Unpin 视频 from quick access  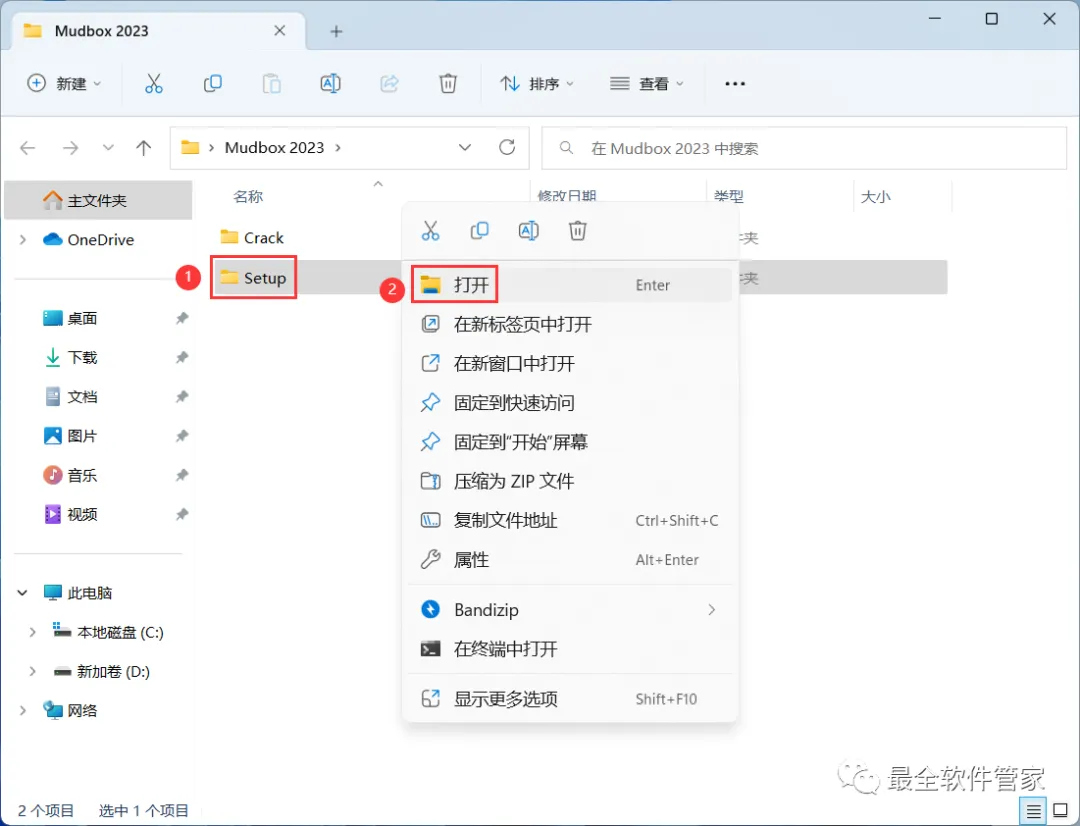coord(182,515)
